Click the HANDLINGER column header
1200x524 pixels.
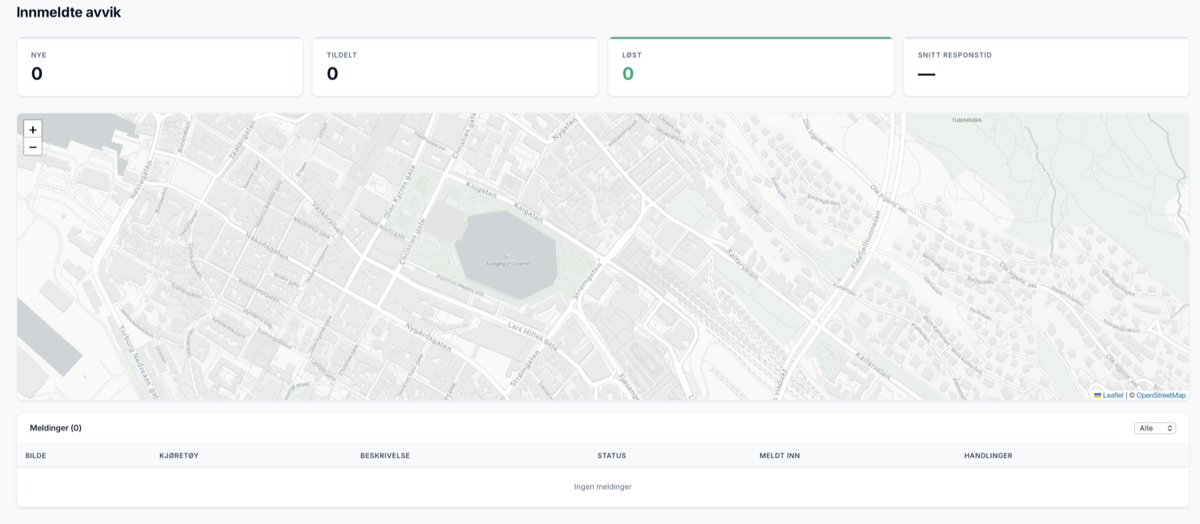(x=989, y=456)
